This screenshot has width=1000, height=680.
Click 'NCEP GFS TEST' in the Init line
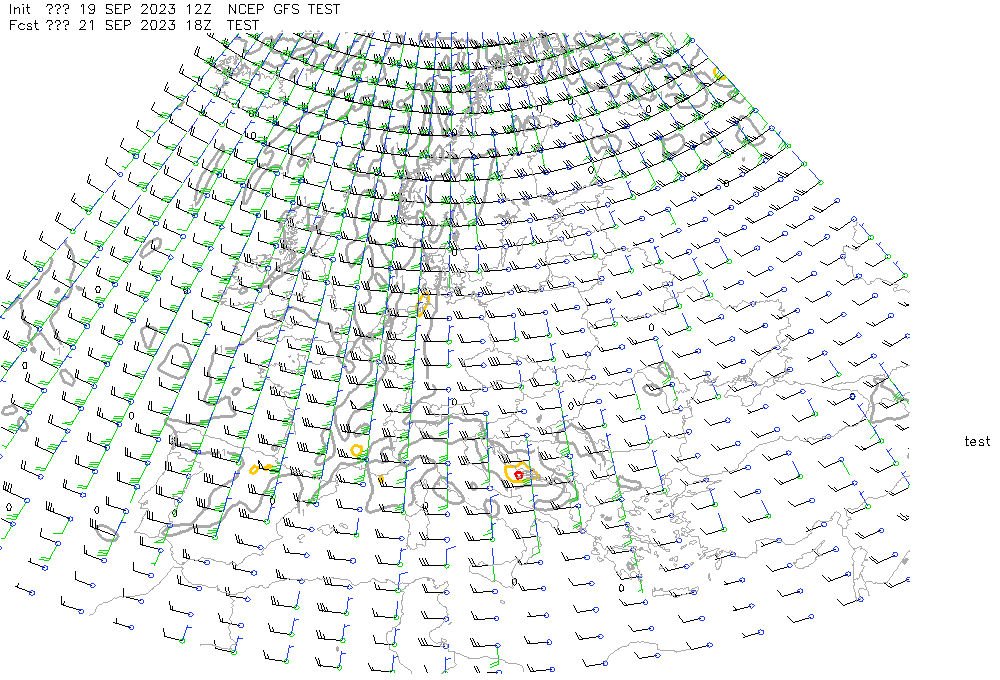coord(284,10)
